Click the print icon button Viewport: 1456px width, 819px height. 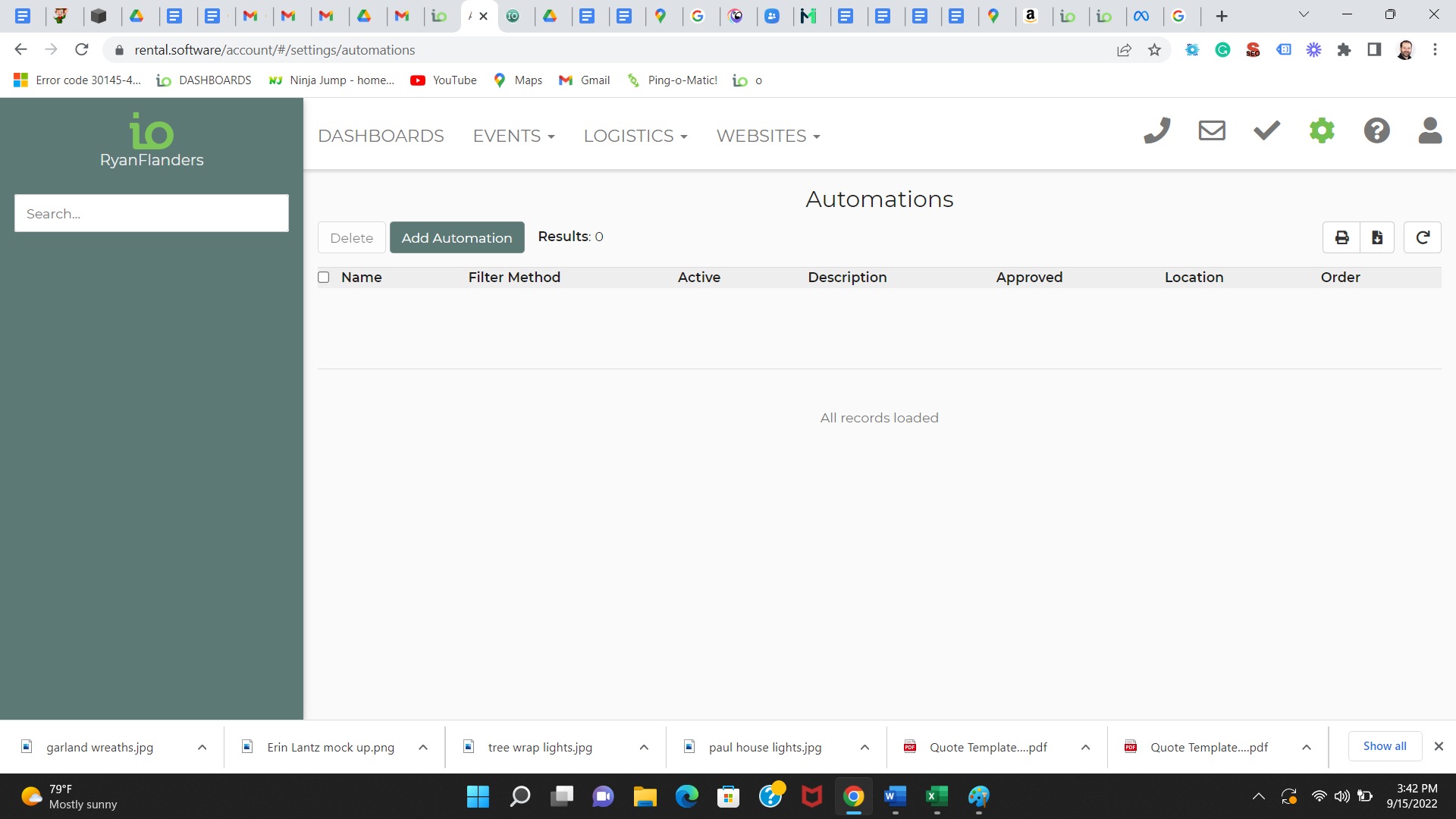pyautogui.click(x=1341, y=238)
